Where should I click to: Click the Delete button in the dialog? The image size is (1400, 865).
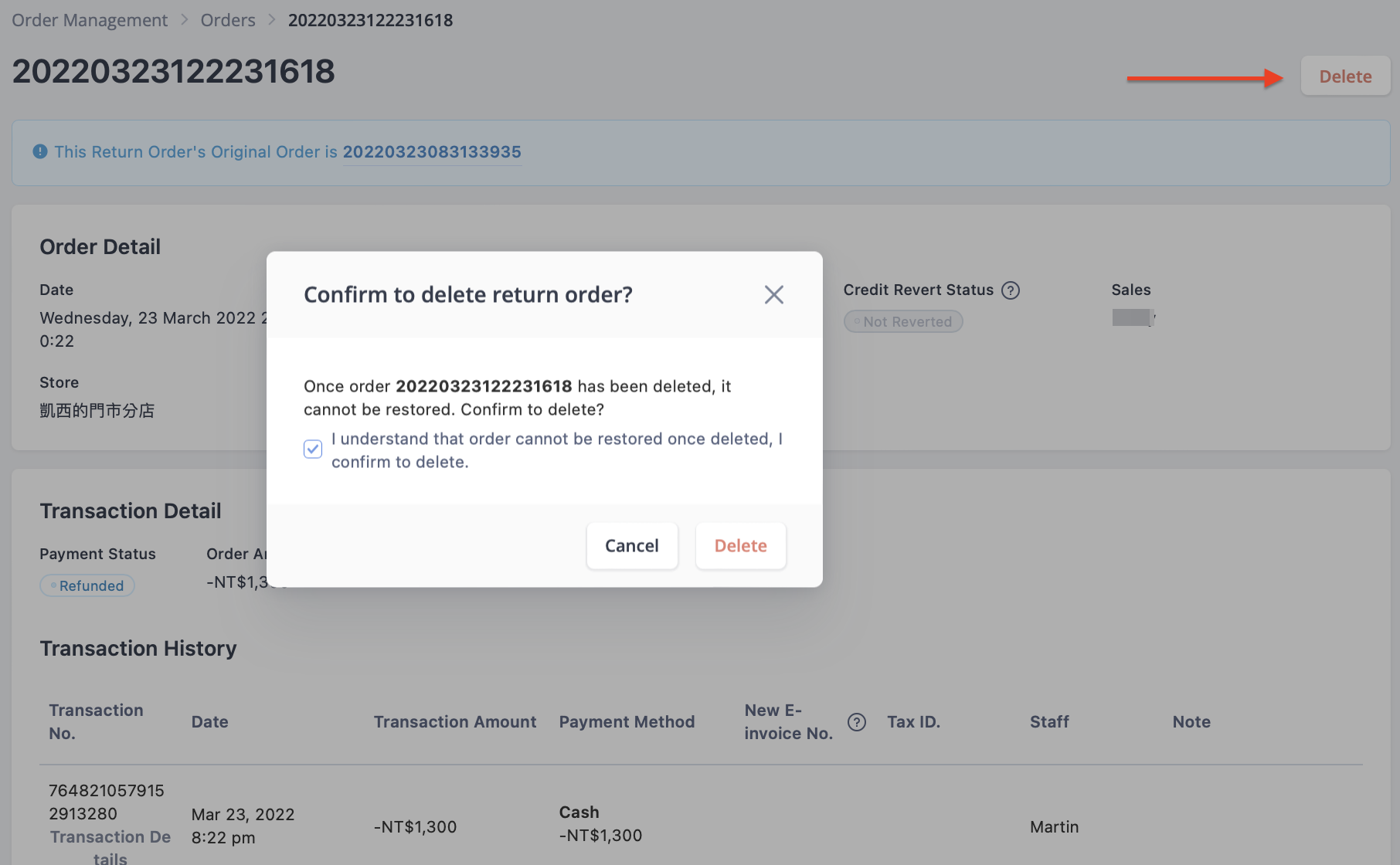(741, 546)
